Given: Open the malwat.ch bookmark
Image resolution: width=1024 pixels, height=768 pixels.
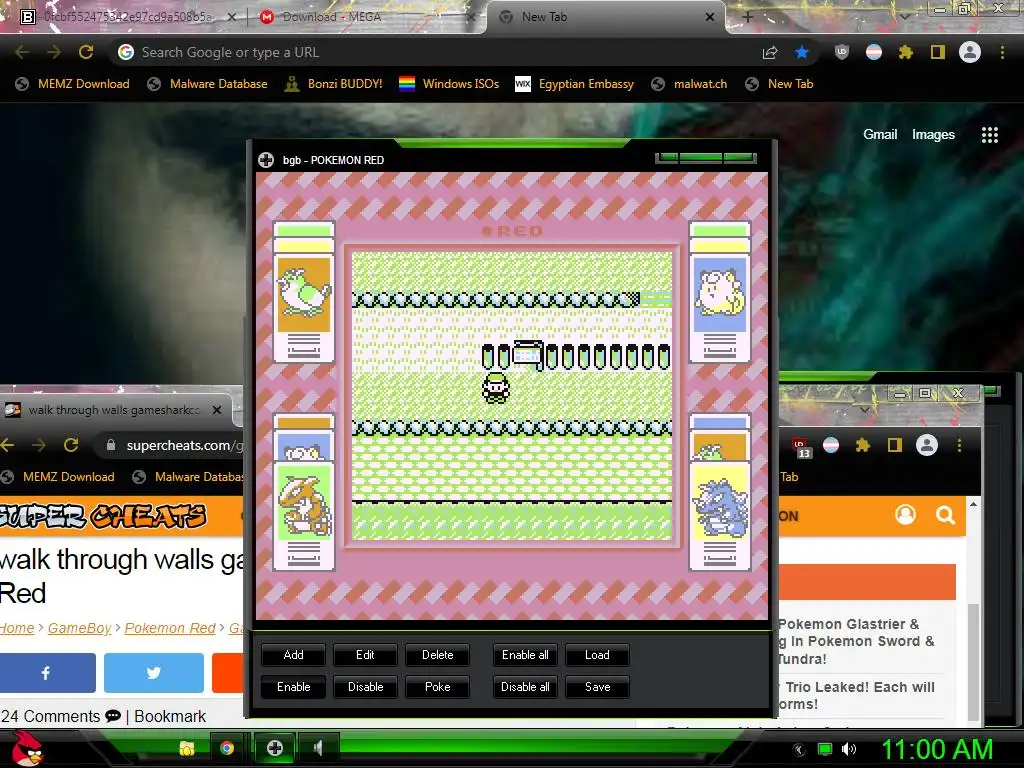Looking at the screenshot, I should point(689,84).
